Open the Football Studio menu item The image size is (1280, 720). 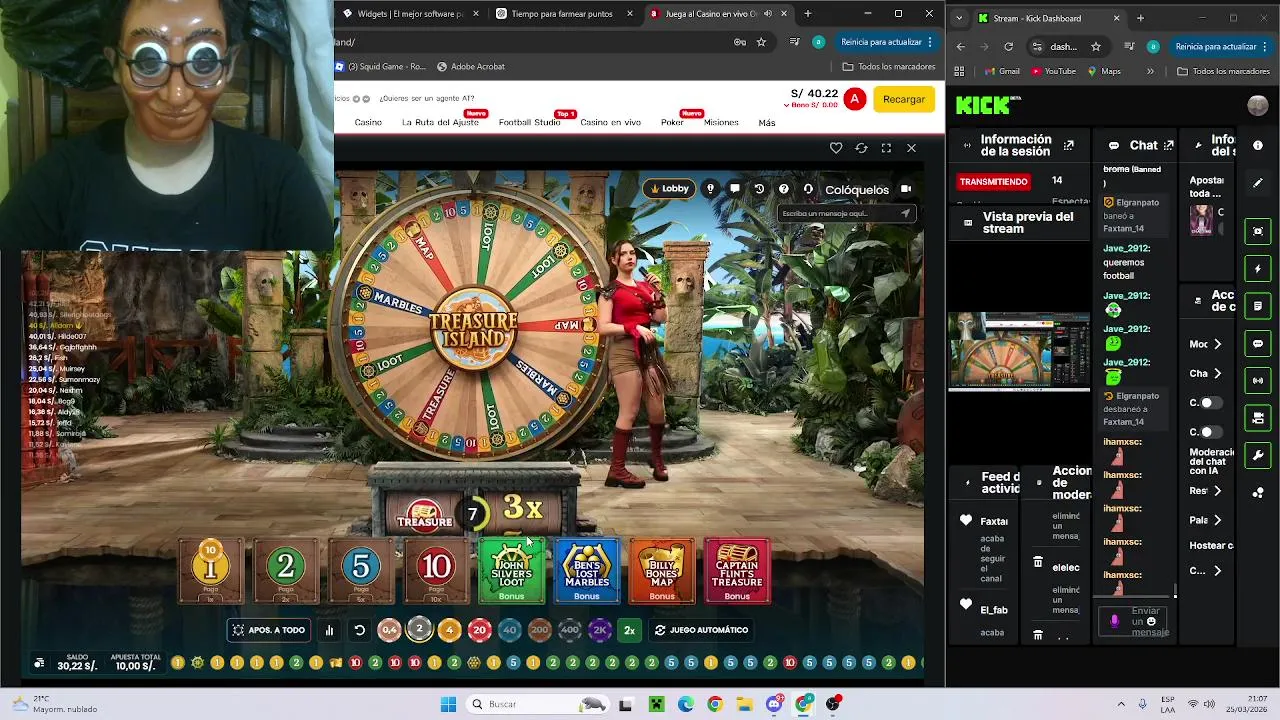click(529, 123)
